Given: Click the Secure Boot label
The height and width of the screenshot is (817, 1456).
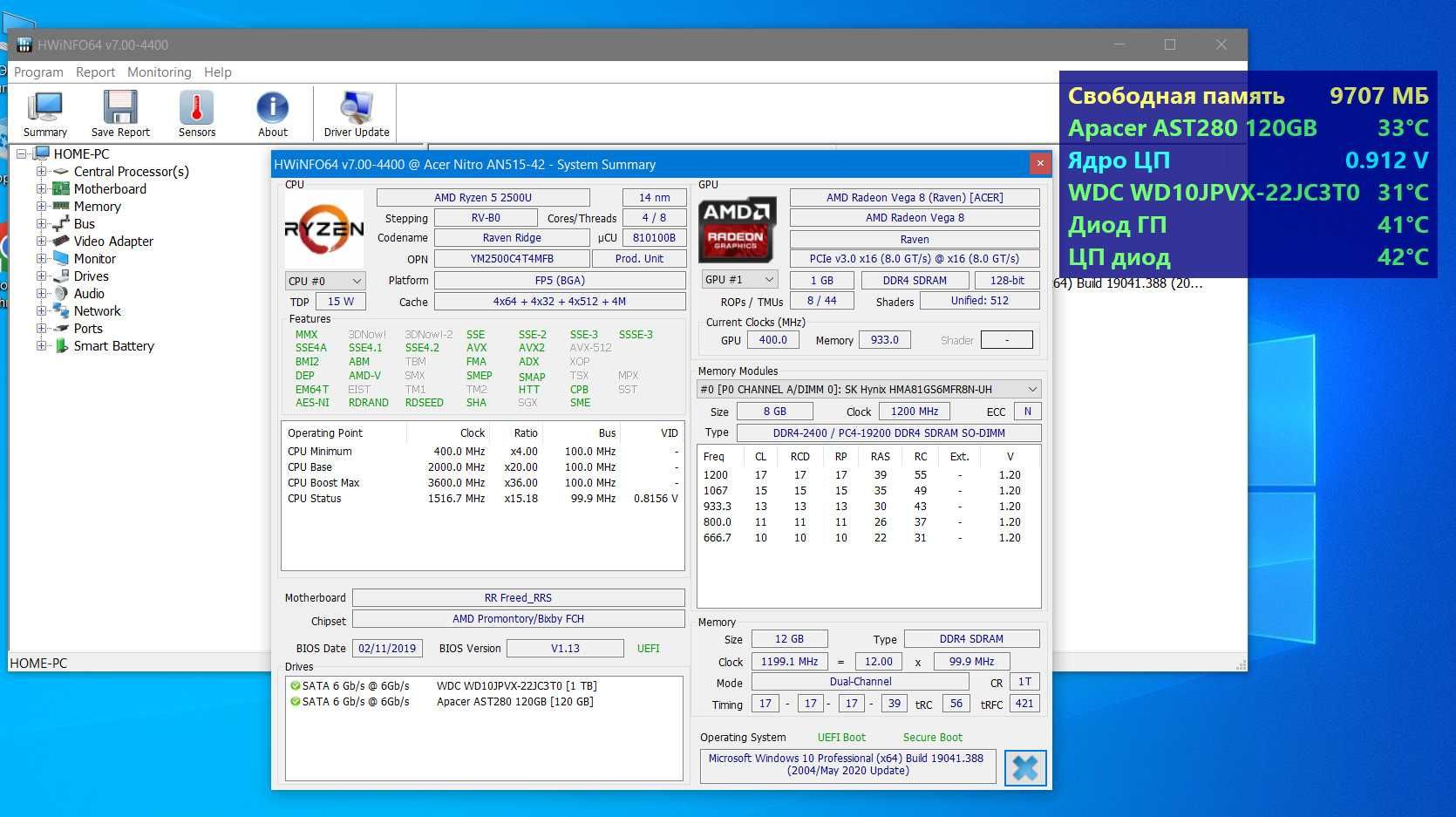Looking at the screenshot, I should pyautogui.click(x=932, y=738).
